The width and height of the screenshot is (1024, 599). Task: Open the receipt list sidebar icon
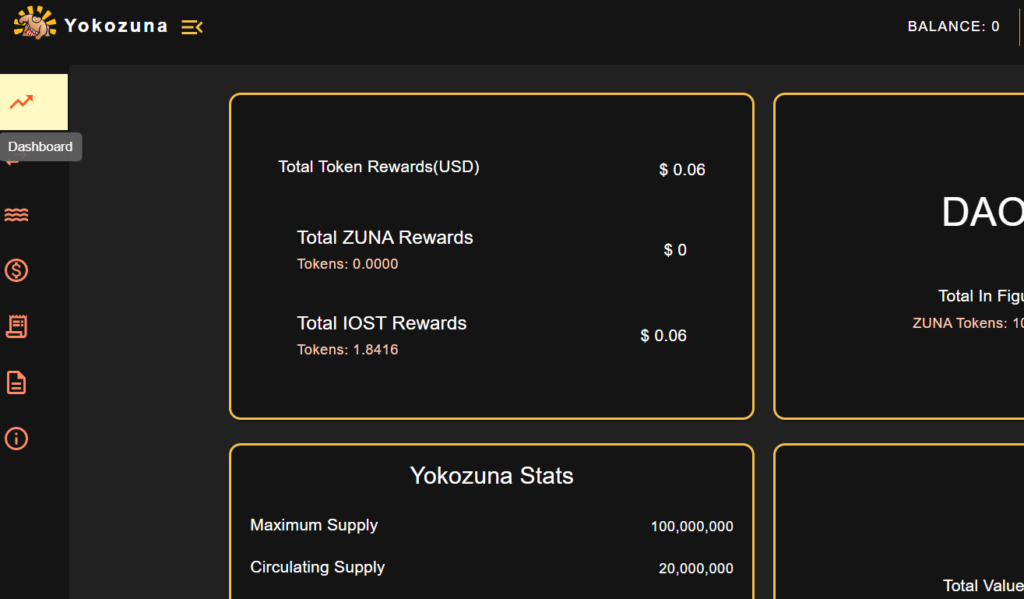click(16, 326)
